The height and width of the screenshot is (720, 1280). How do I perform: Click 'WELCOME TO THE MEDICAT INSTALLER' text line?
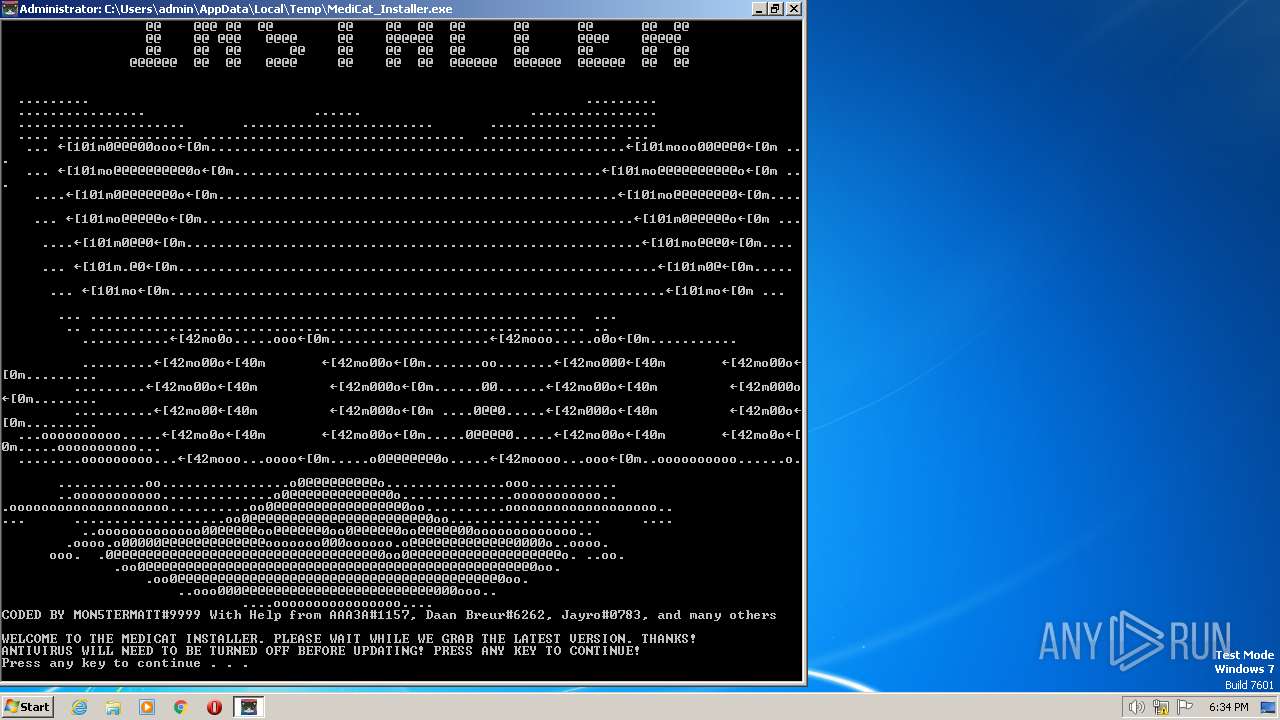349,639
